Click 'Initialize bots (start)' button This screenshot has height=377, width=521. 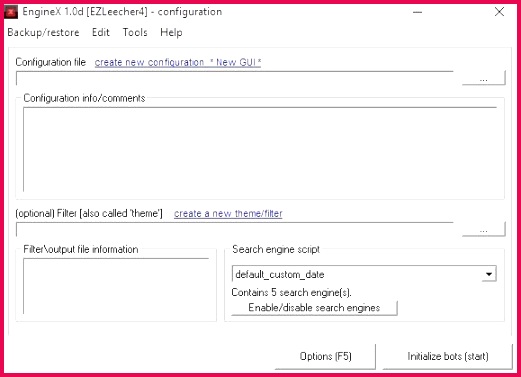click(x=448, y=356)
